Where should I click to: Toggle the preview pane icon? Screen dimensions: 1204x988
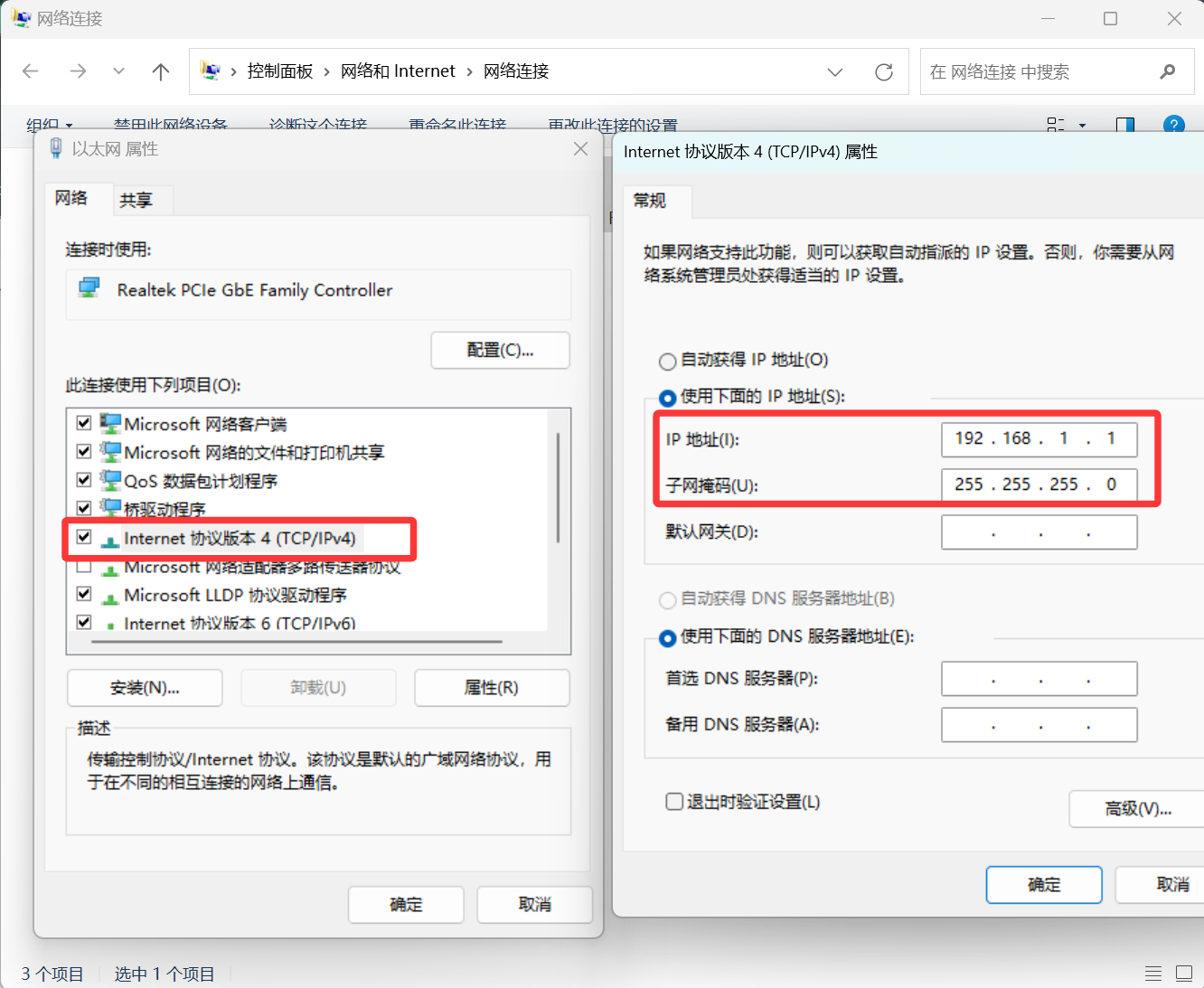(x=1124, y=125)
